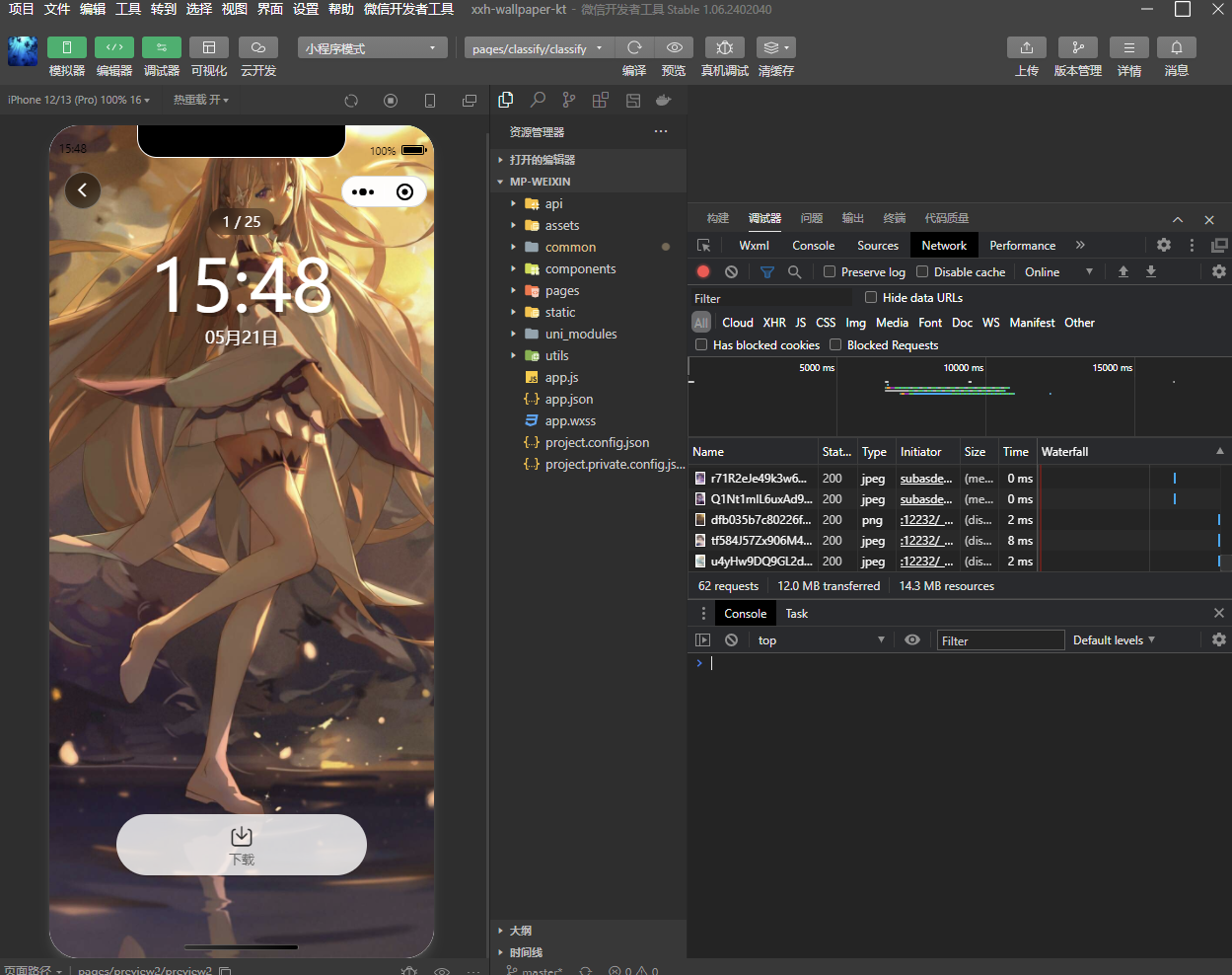Click the simulator refresh icon
The height and width of the screenshot is (975, 1232).
[x=351, y=101]
